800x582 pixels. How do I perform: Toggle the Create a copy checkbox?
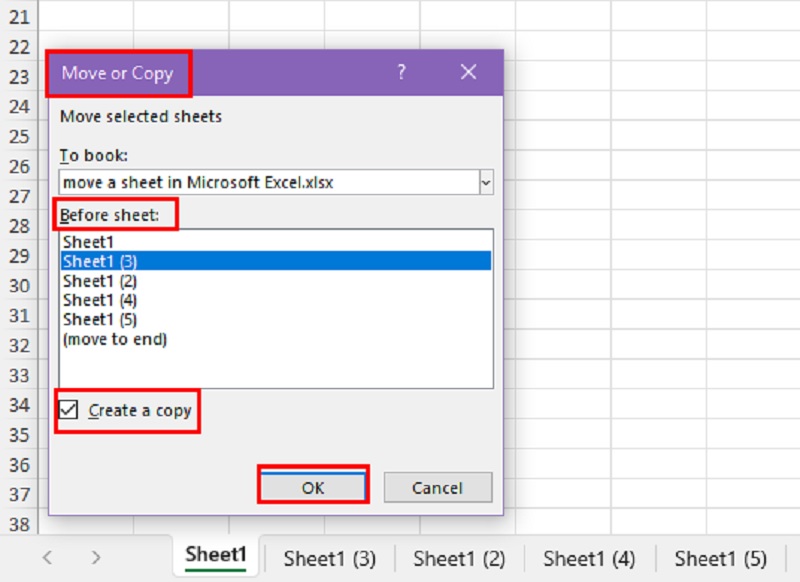click(68, 410)
